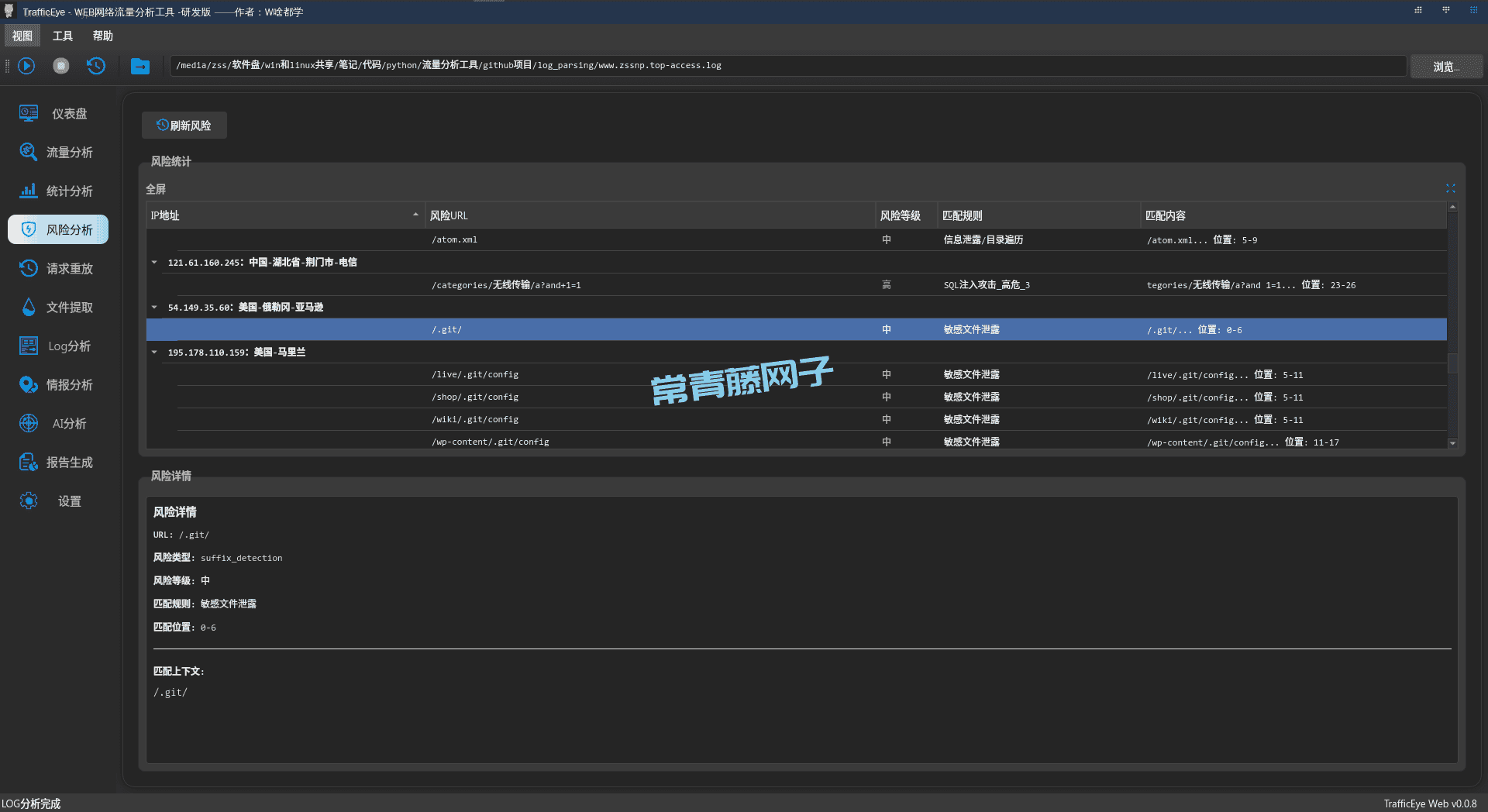Viewport: 1488px width, 812px height.
Task: Select the /atom.xml risk row
Action: (796, 240)
